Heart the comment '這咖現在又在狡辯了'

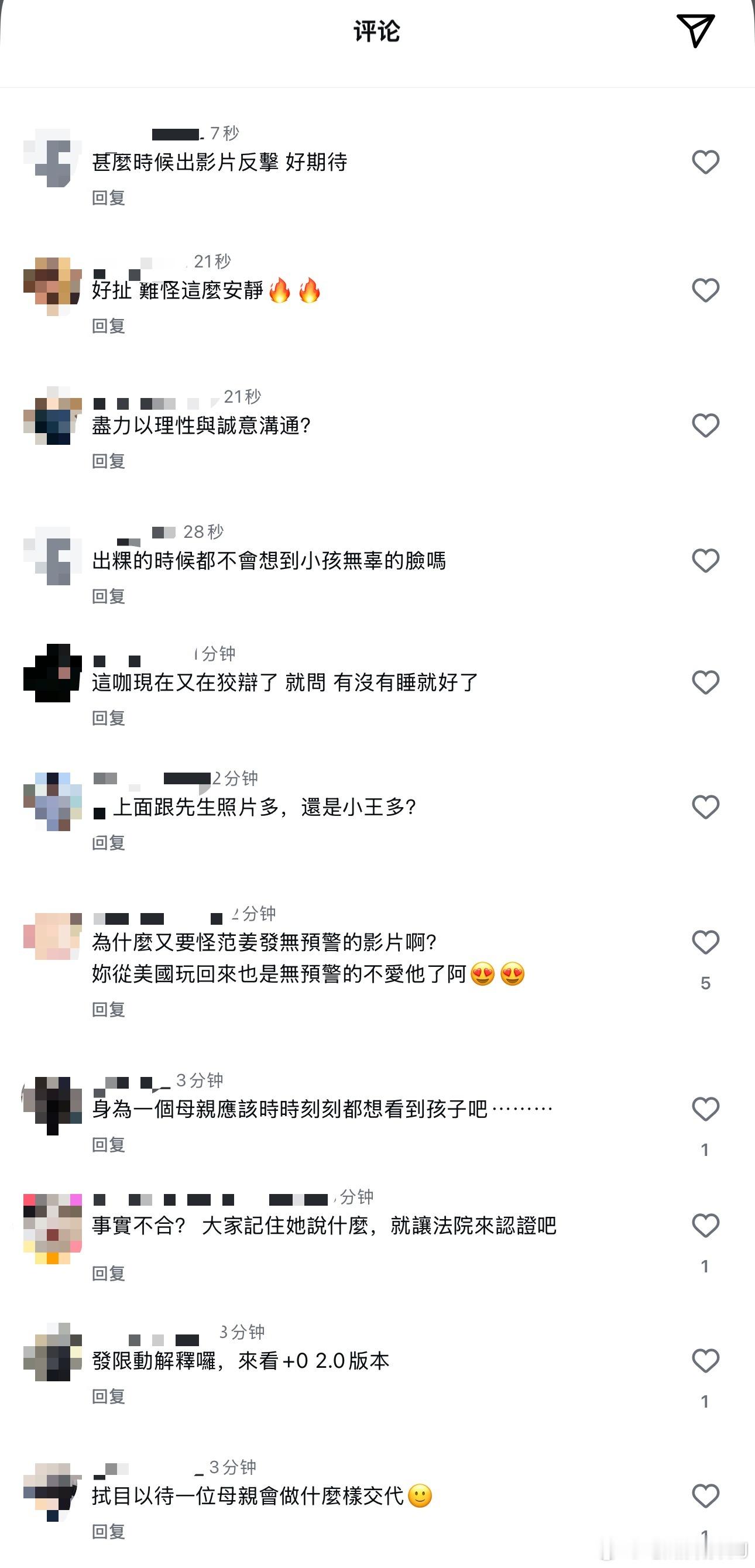click(x=706, y=682)
